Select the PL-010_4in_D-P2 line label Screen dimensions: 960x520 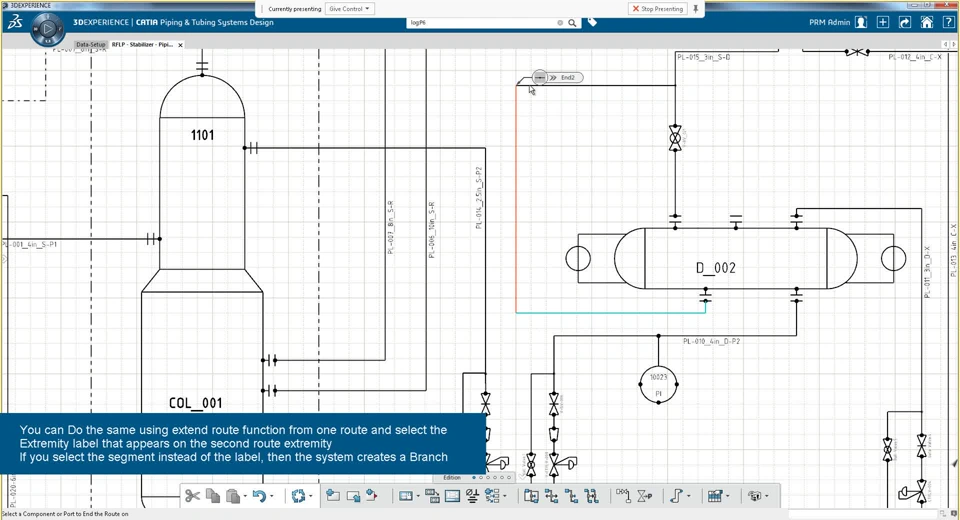click(711, 341)
